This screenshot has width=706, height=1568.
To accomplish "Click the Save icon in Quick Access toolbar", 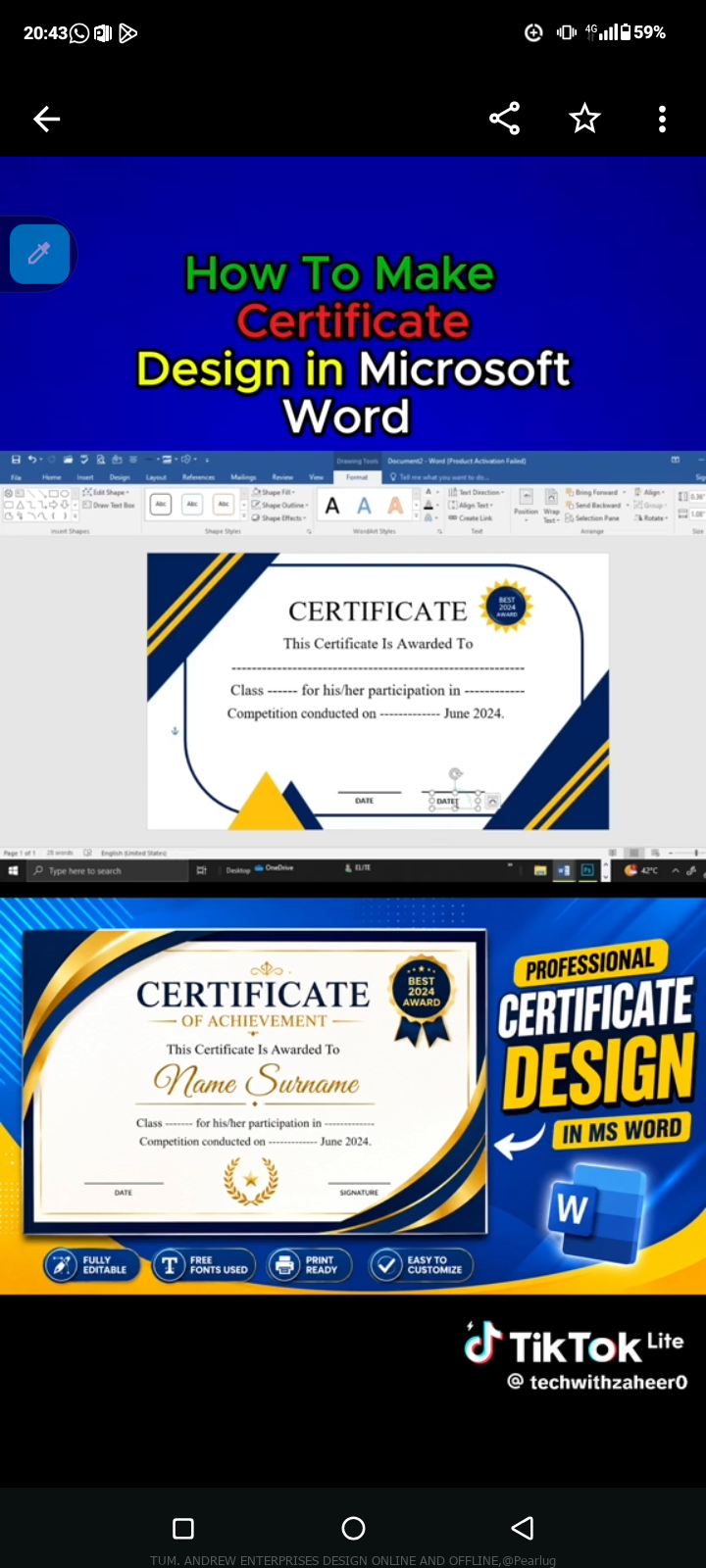I will [16, 459].
